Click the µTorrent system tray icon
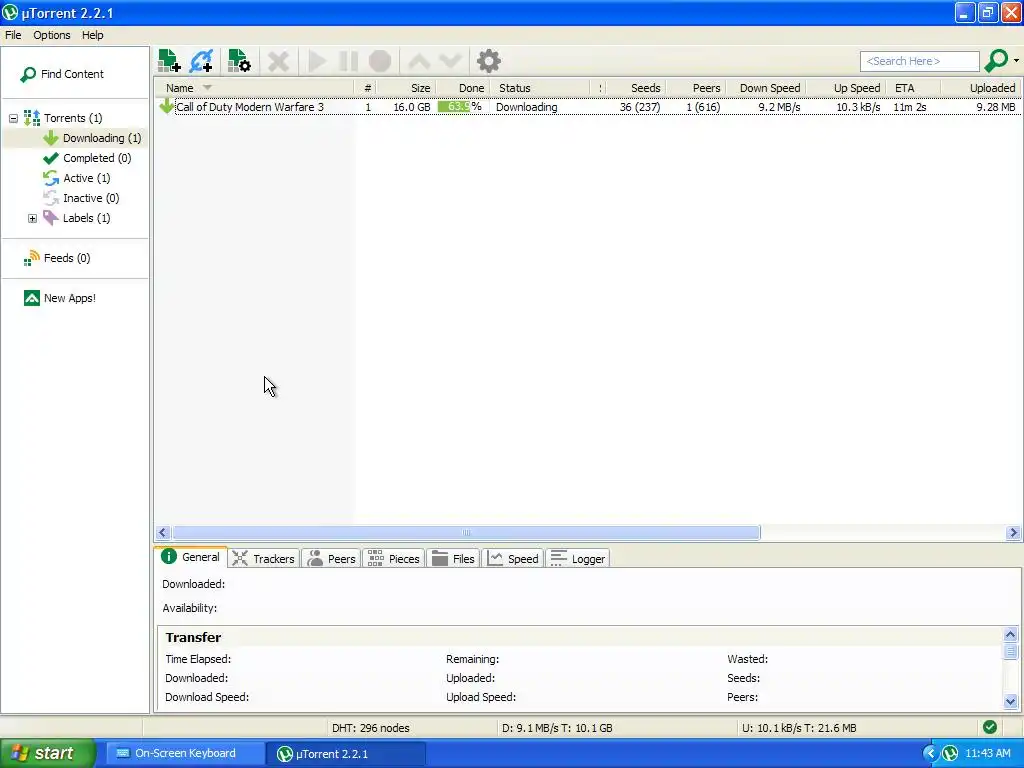This screenshot has width=1024, height=768. pos(950,754)
